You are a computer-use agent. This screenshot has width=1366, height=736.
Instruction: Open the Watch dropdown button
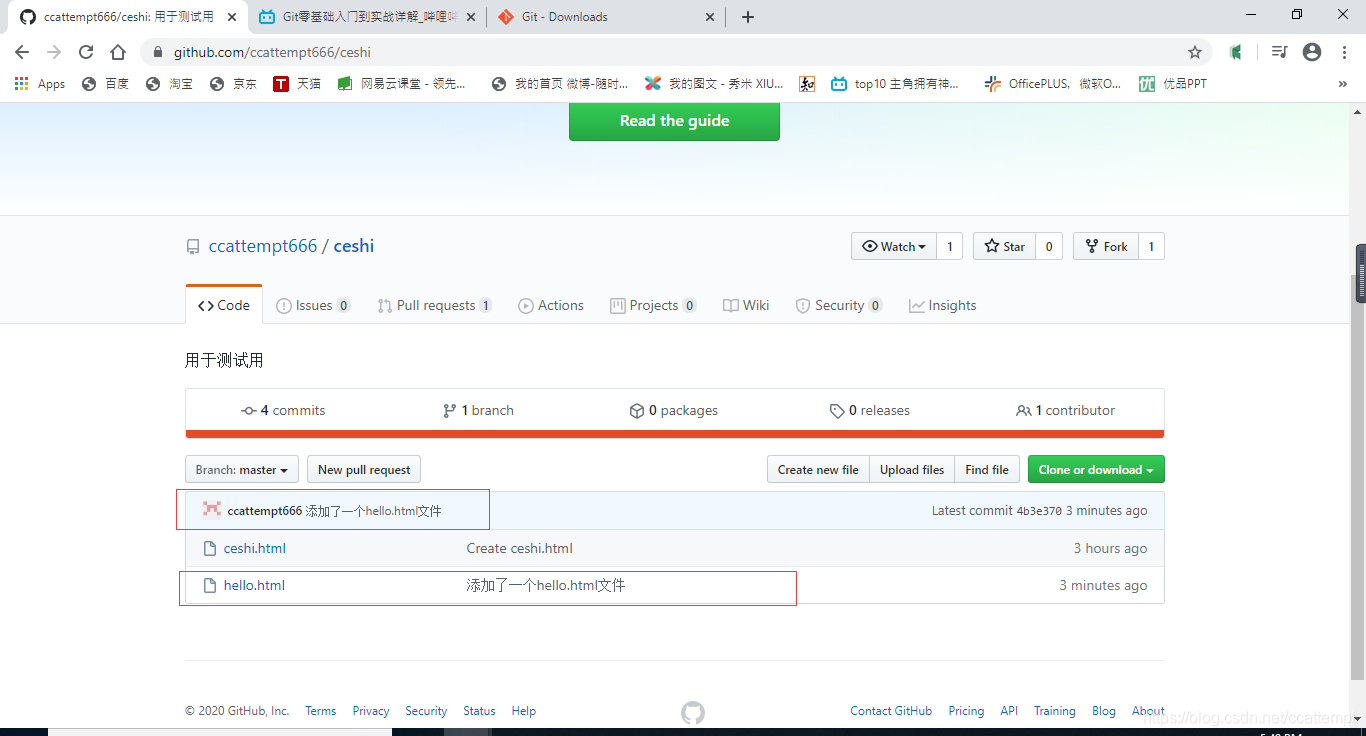coord(894,246)
